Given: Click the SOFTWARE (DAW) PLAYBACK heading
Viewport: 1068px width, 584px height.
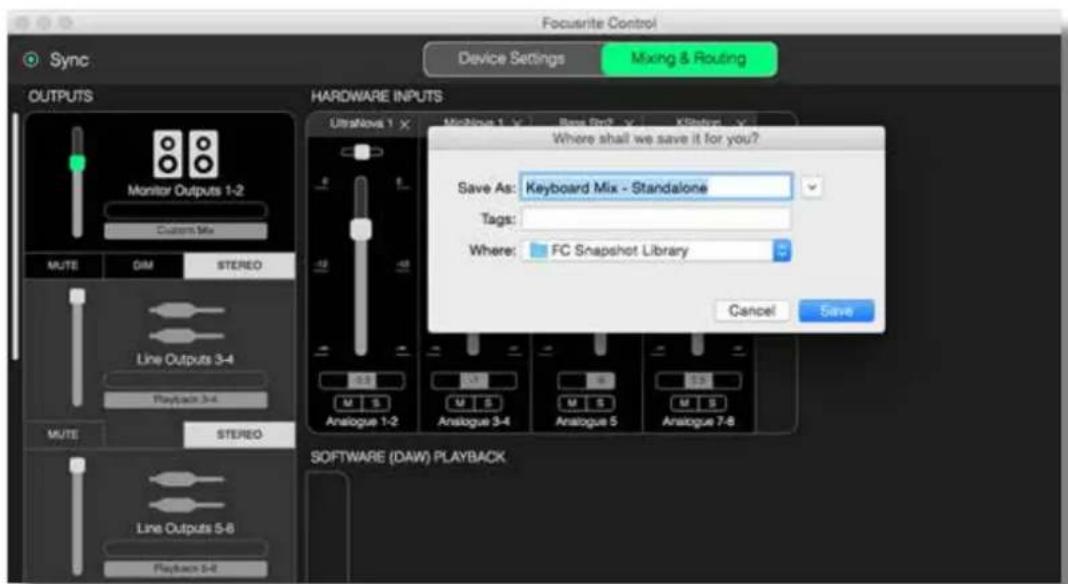Looking at the screenshot, I should 408,457.
